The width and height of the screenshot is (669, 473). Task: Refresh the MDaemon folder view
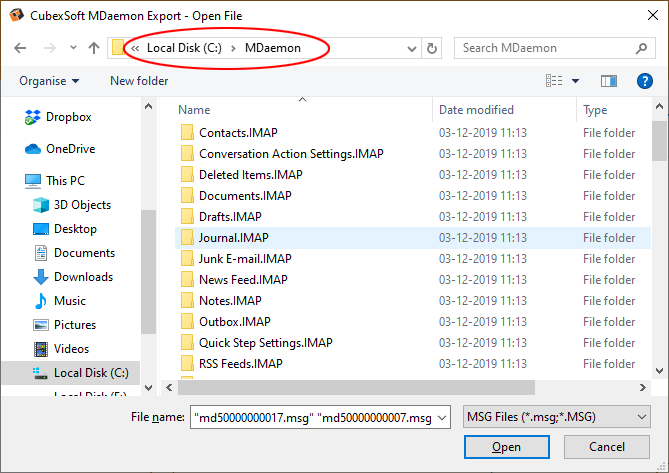click(x=432, y=48)
